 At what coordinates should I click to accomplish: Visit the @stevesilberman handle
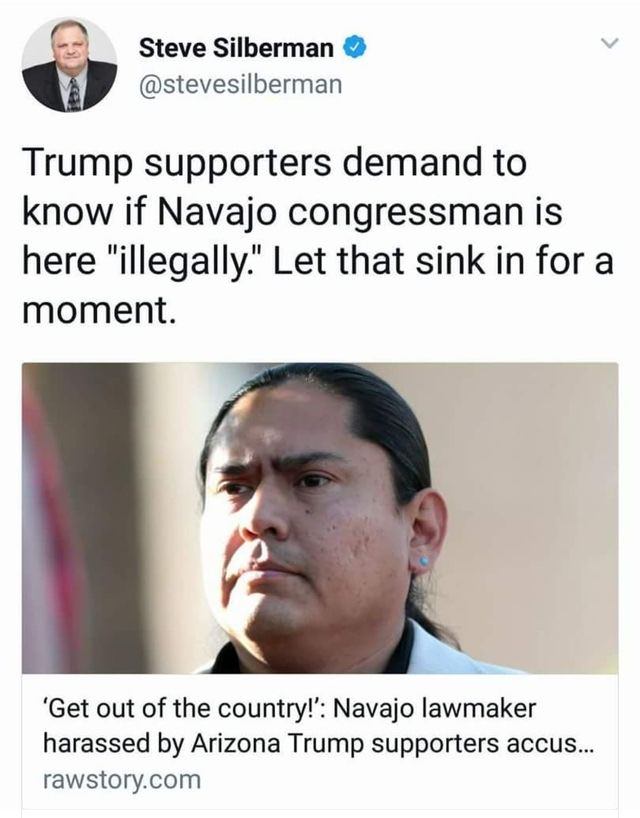click(240, 84)
